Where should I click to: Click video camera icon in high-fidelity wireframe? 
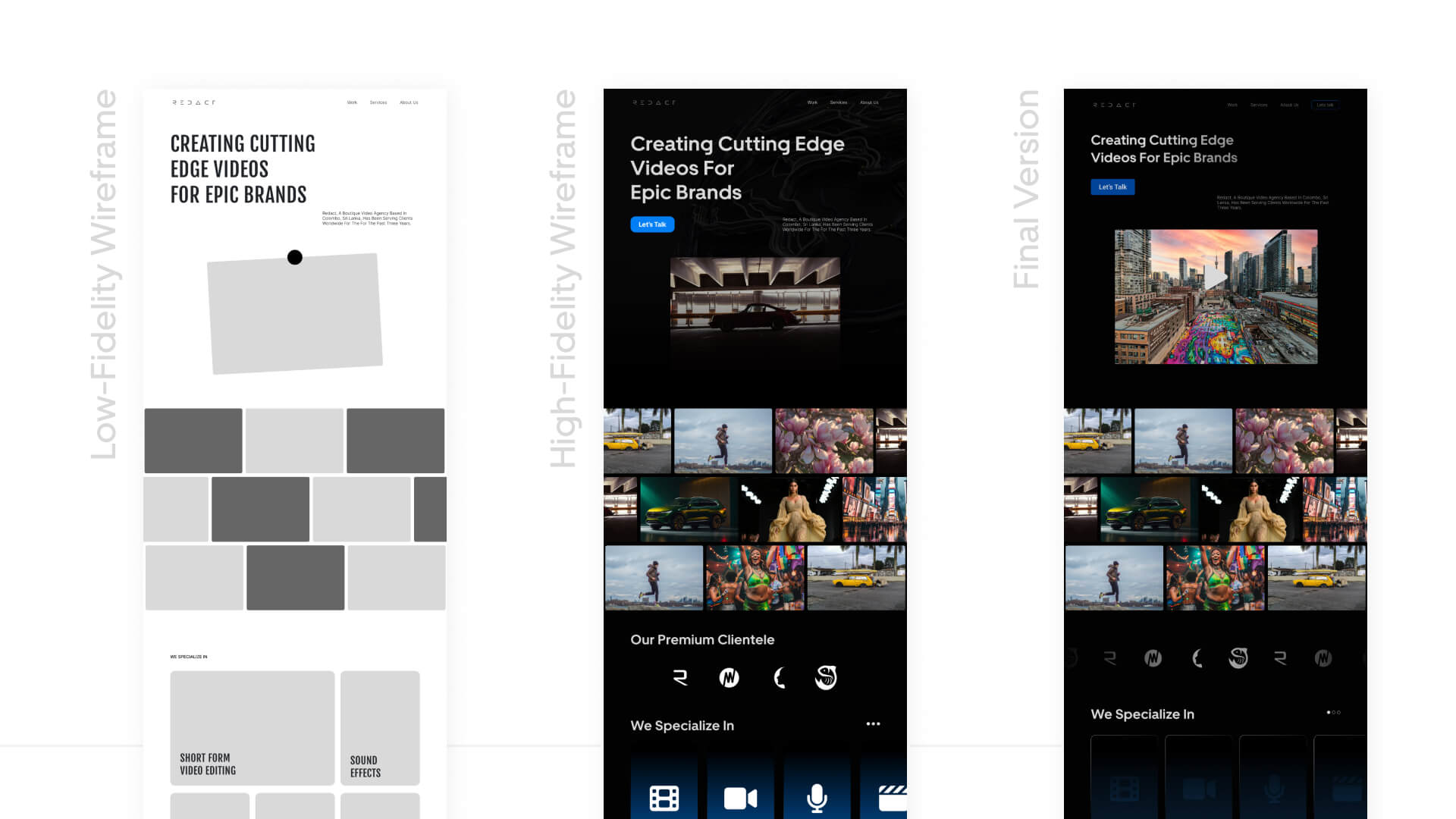[740, 798]
